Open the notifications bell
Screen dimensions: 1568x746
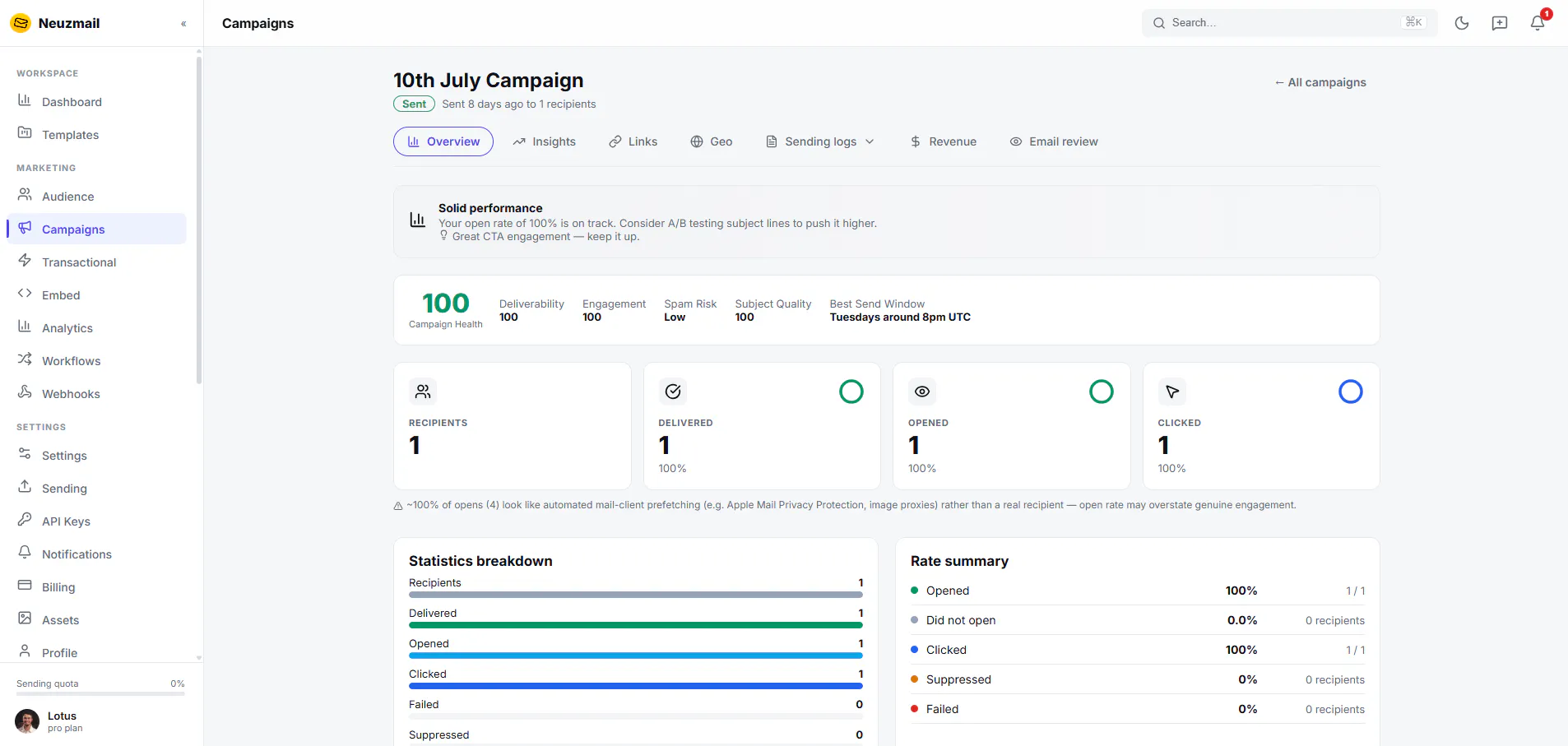[x=1538, y=23]
